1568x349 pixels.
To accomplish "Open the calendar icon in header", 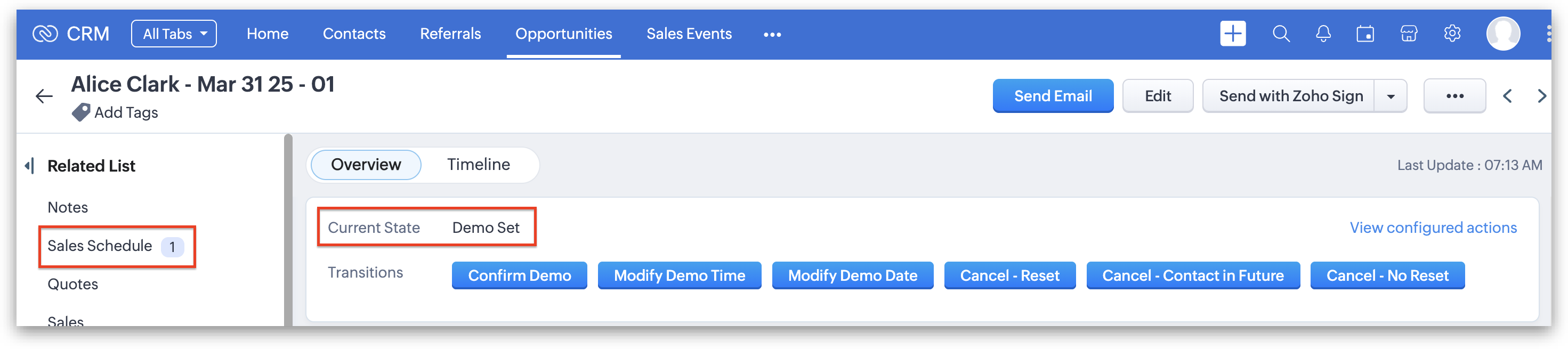I will pyautogui.click(x=1365, y=34).
